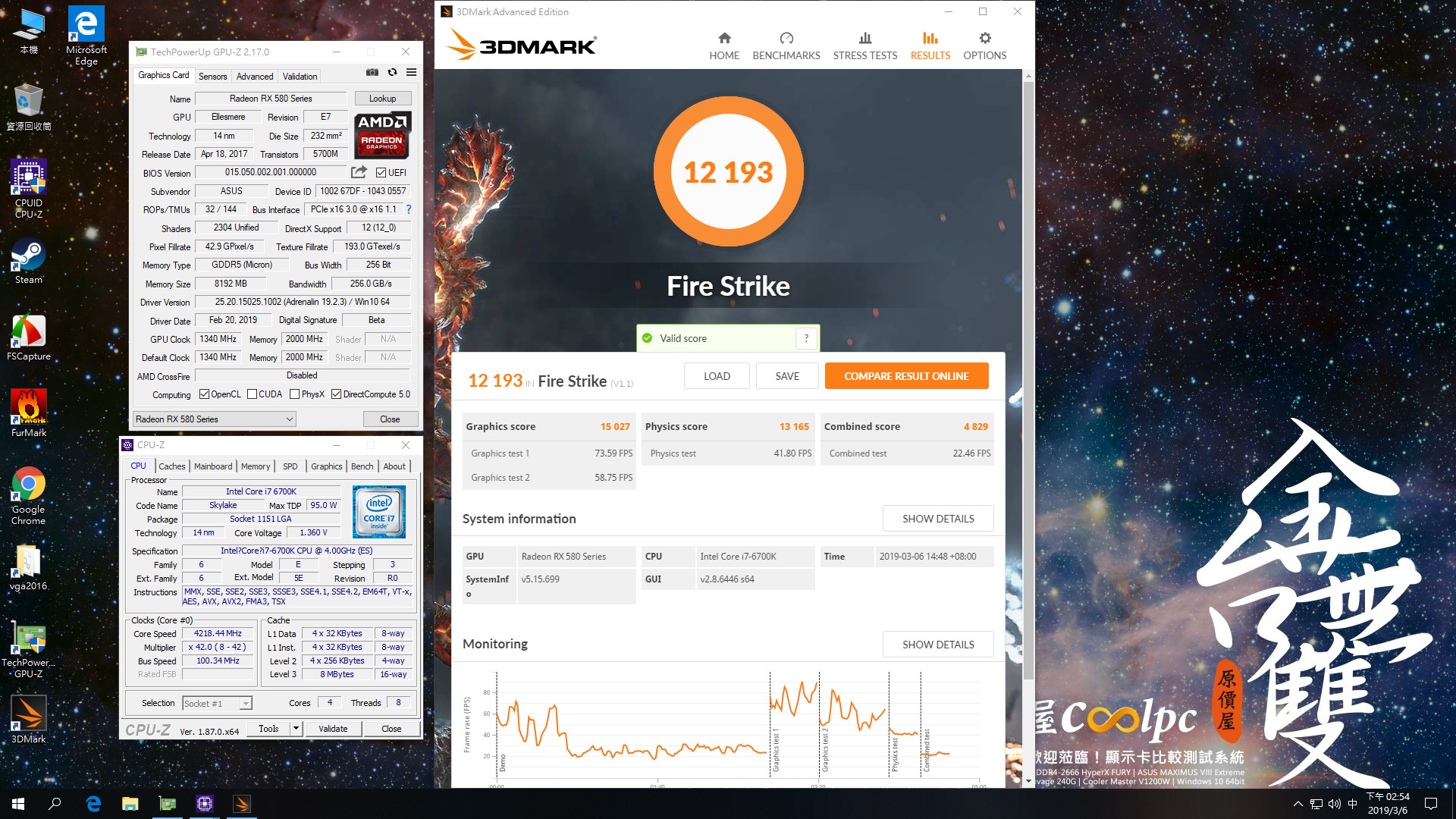Switch to the Advanced tab in GPU-Z
This screenshot has height=819, width=1456.
(255, 77)
